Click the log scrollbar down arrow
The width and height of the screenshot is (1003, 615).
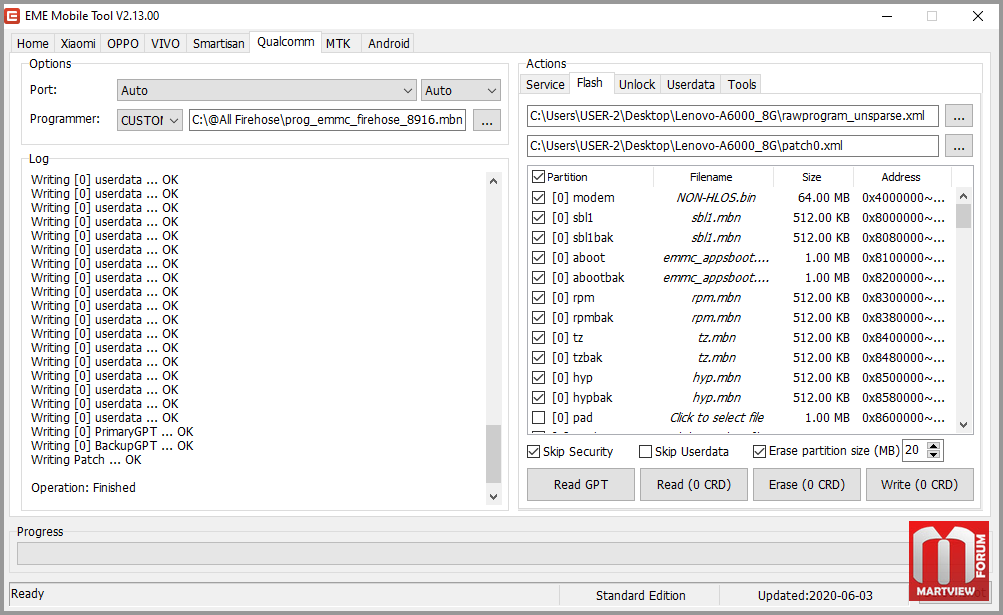pos(493,497)
